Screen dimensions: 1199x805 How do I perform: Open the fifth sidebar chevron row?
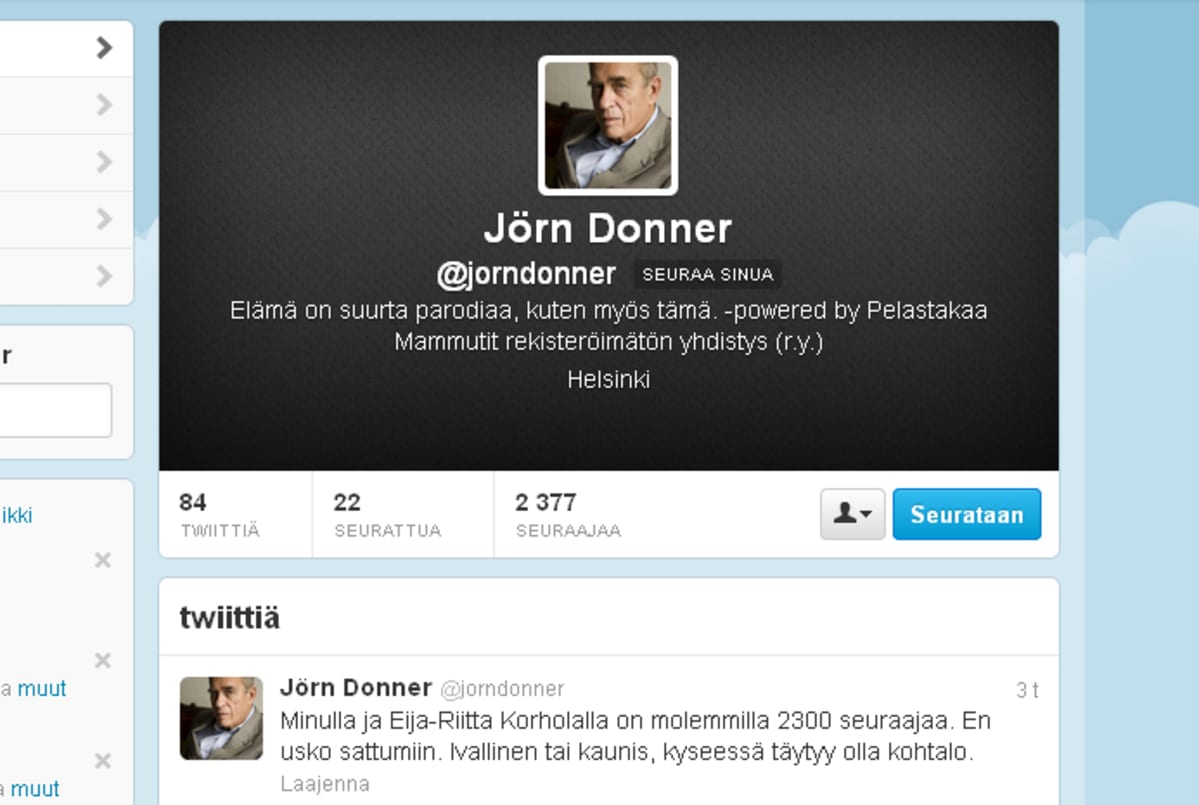click(66, 277)
